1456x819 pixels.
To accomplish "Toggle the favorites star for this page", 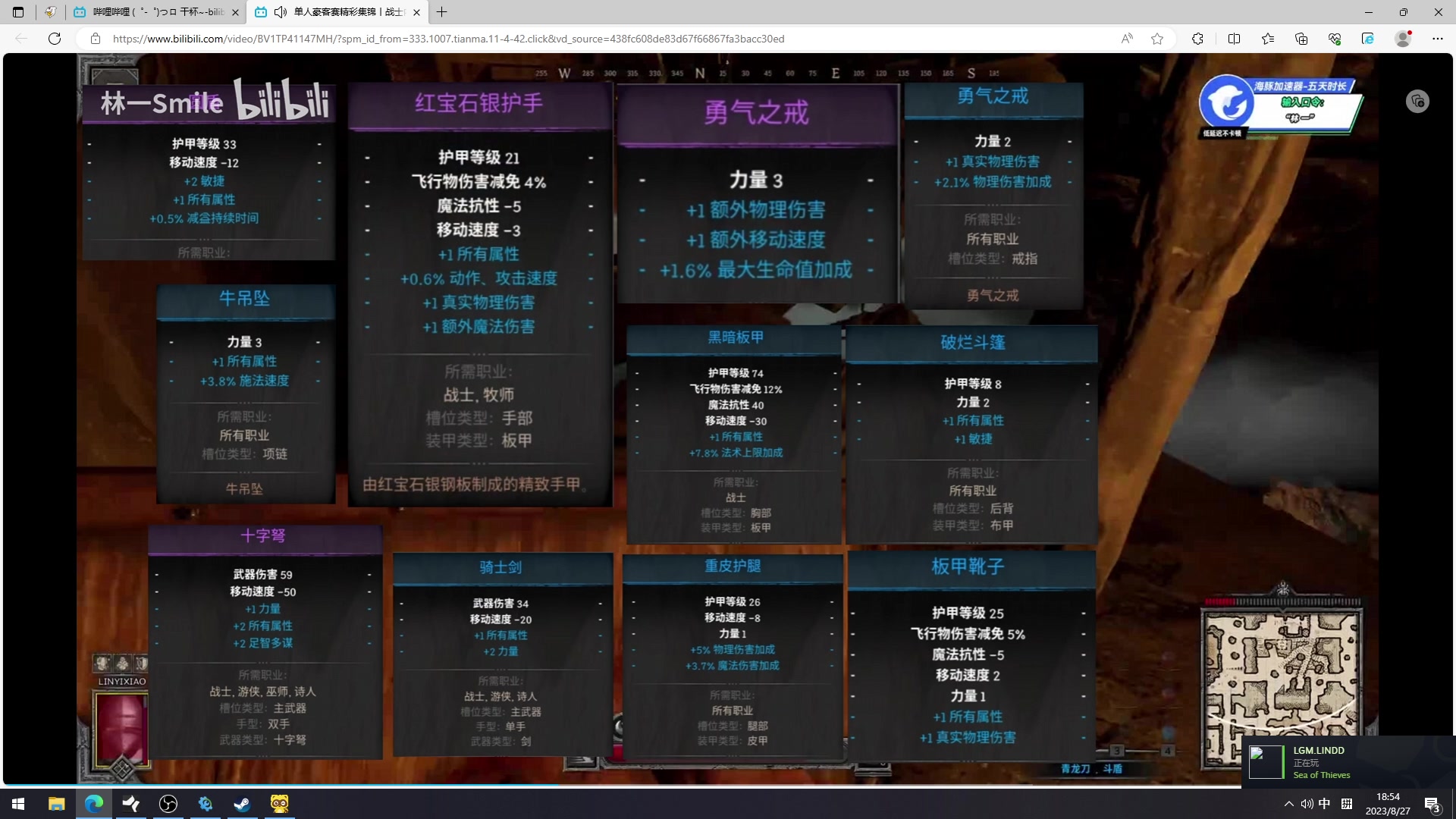I will tap(1157, 38).
